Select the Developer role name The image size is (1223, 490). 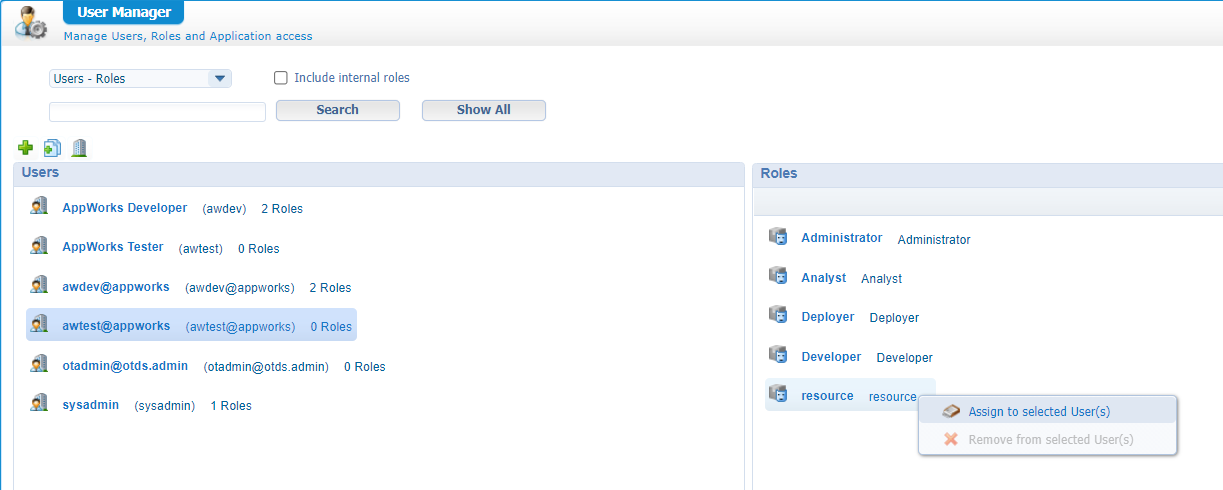[831, 357]
